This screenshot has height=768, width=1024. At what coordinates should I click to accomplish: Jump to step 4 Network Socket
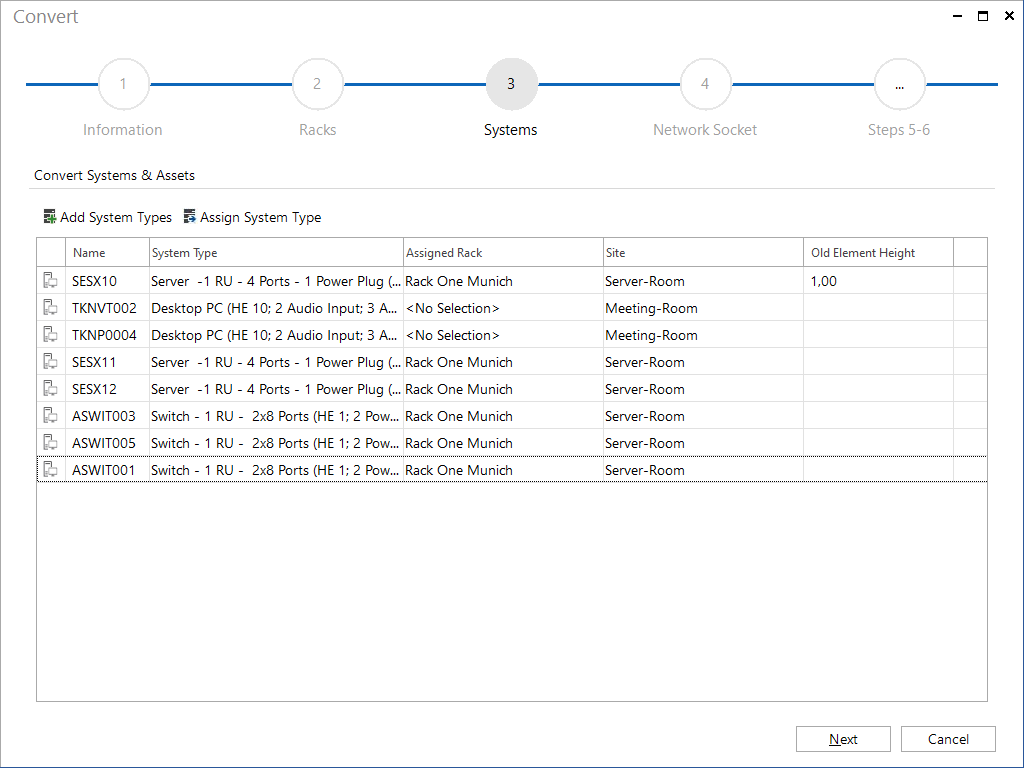pos(705,84)
